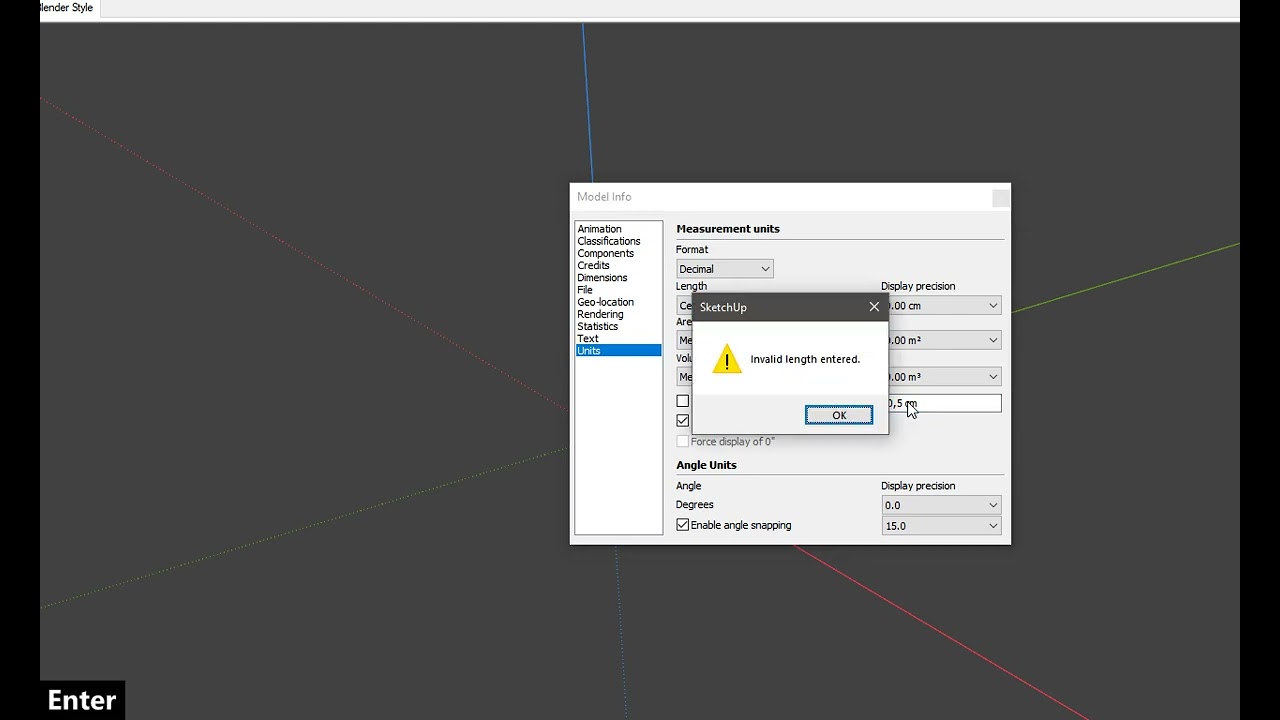This screenshot has width=1280, height=720.
Task: Select Dimensions in Model Info list
Action: [x=602, y=278]
